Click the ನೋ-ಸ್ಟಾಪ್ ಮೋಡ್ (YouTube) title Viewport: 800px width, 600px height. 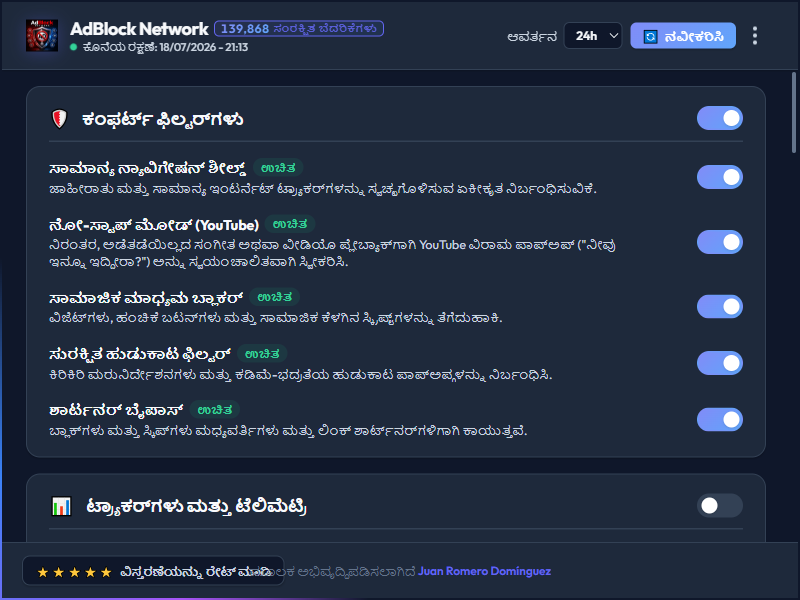[x=154, y=225]
